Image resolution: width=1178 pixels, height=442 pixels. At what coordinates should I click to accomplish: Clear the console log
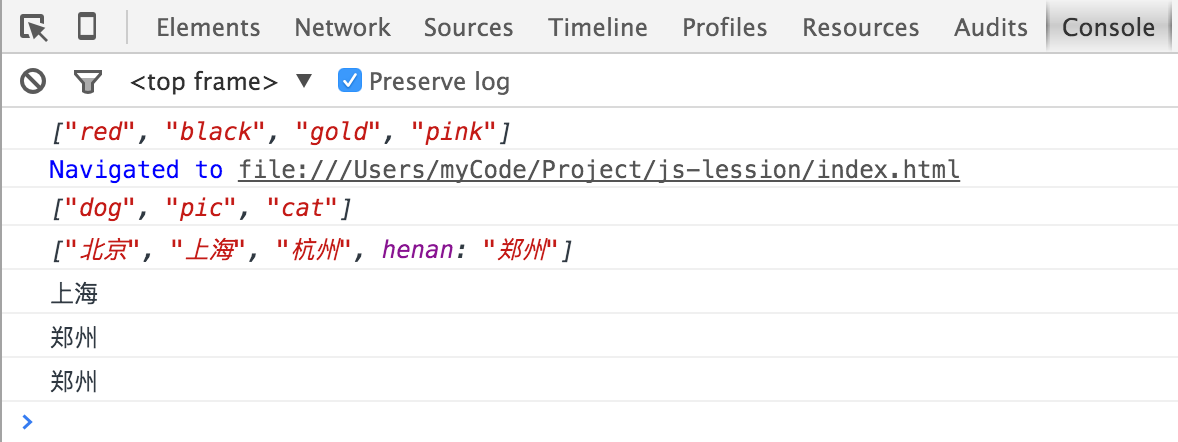click(x=33, y=80)
